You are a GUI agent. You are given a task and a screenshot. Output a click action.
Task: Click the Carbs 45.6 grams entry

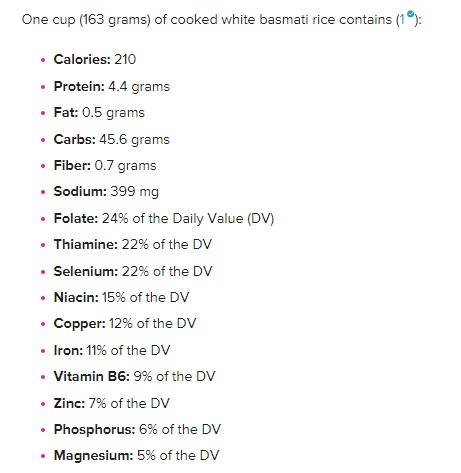coord(112,139)
